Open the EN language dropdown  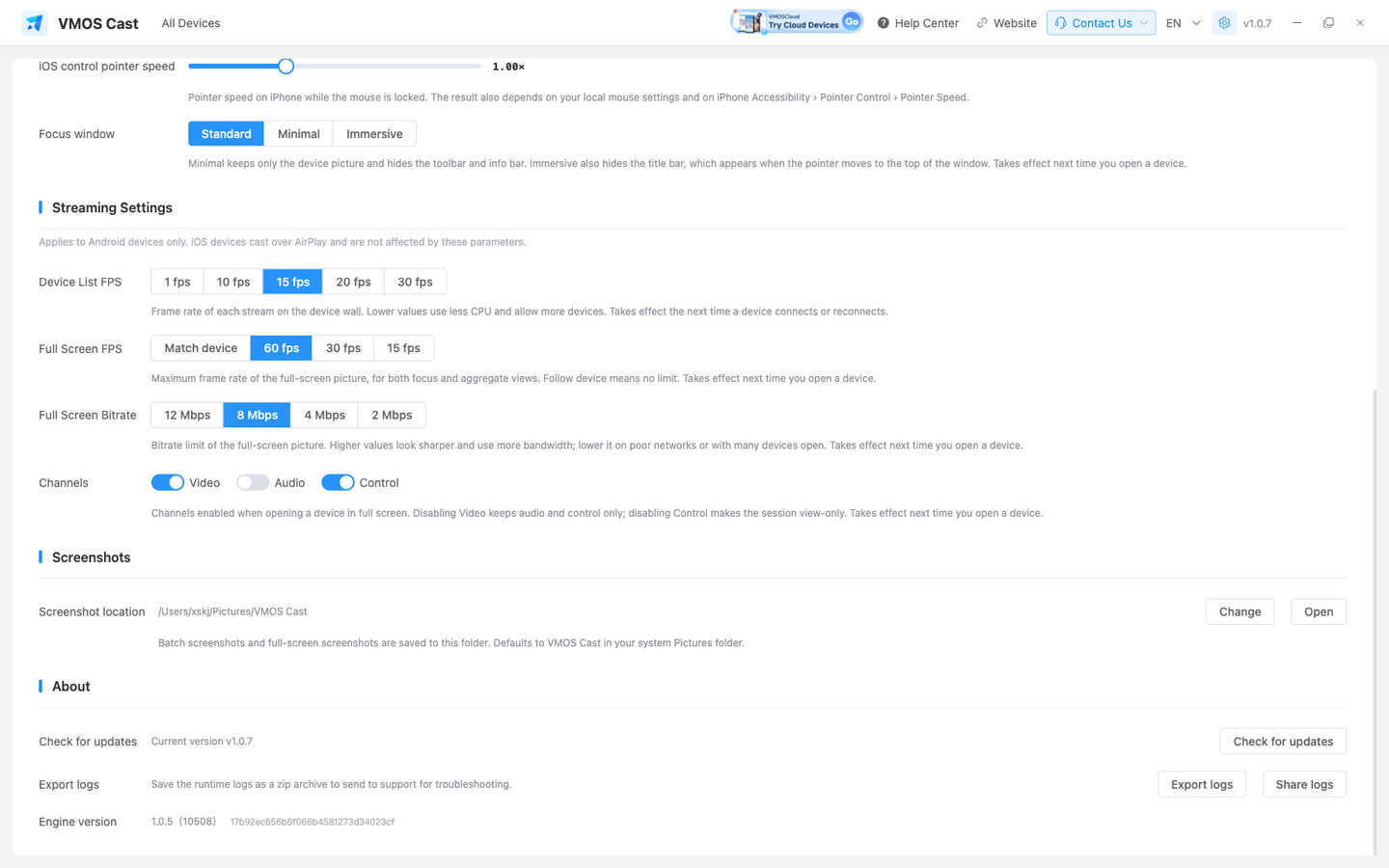[1184, 23]
